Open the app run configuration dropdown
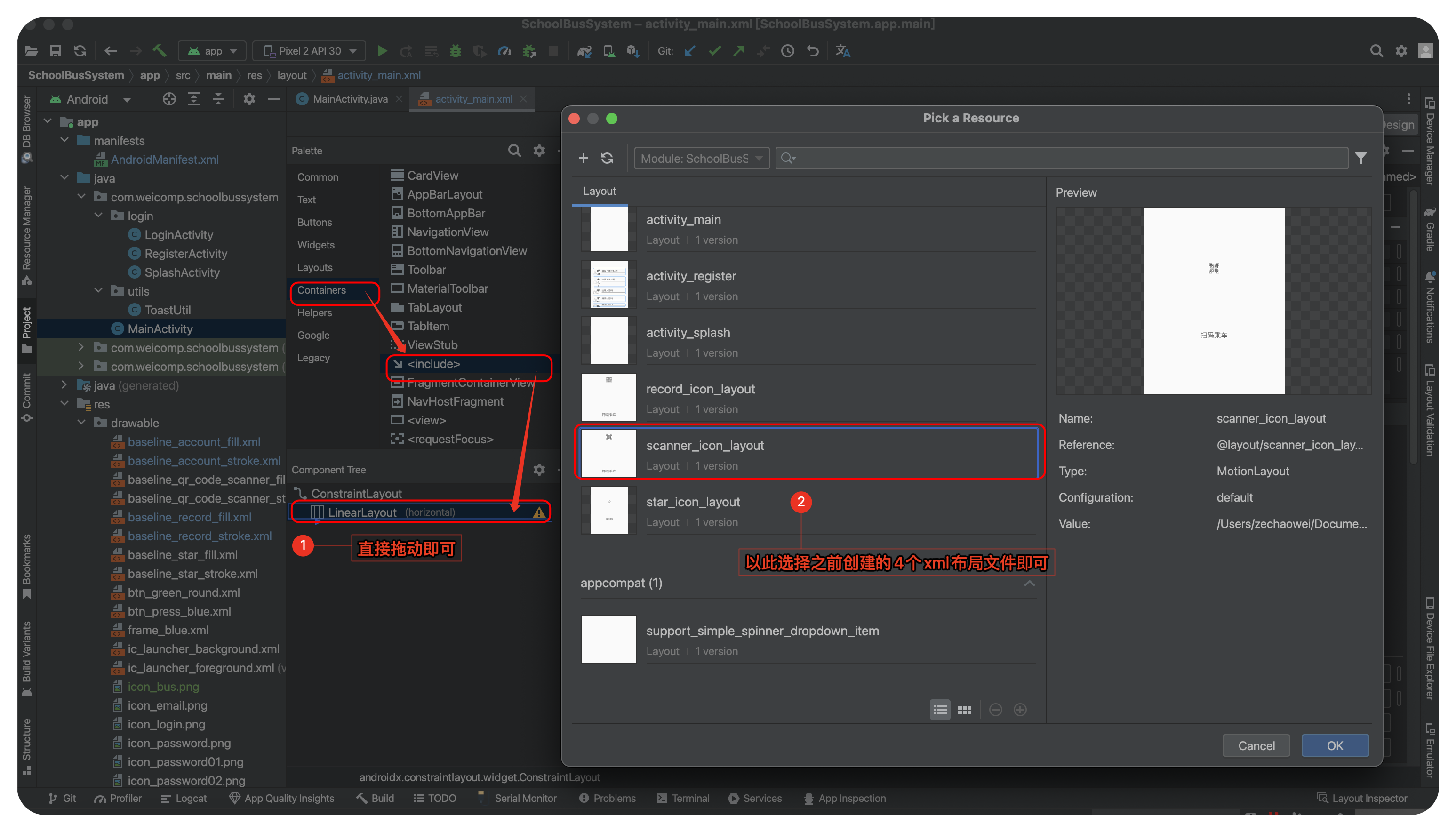 pyautogui.click(x=212, y=51)
